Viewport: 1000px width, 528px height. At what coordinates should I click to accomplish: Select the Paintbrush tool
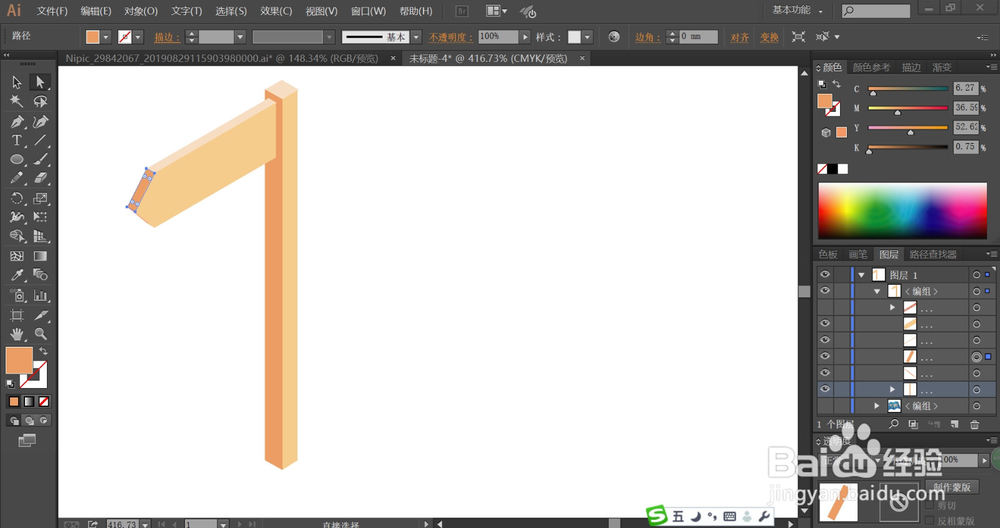tap(40, 159)
